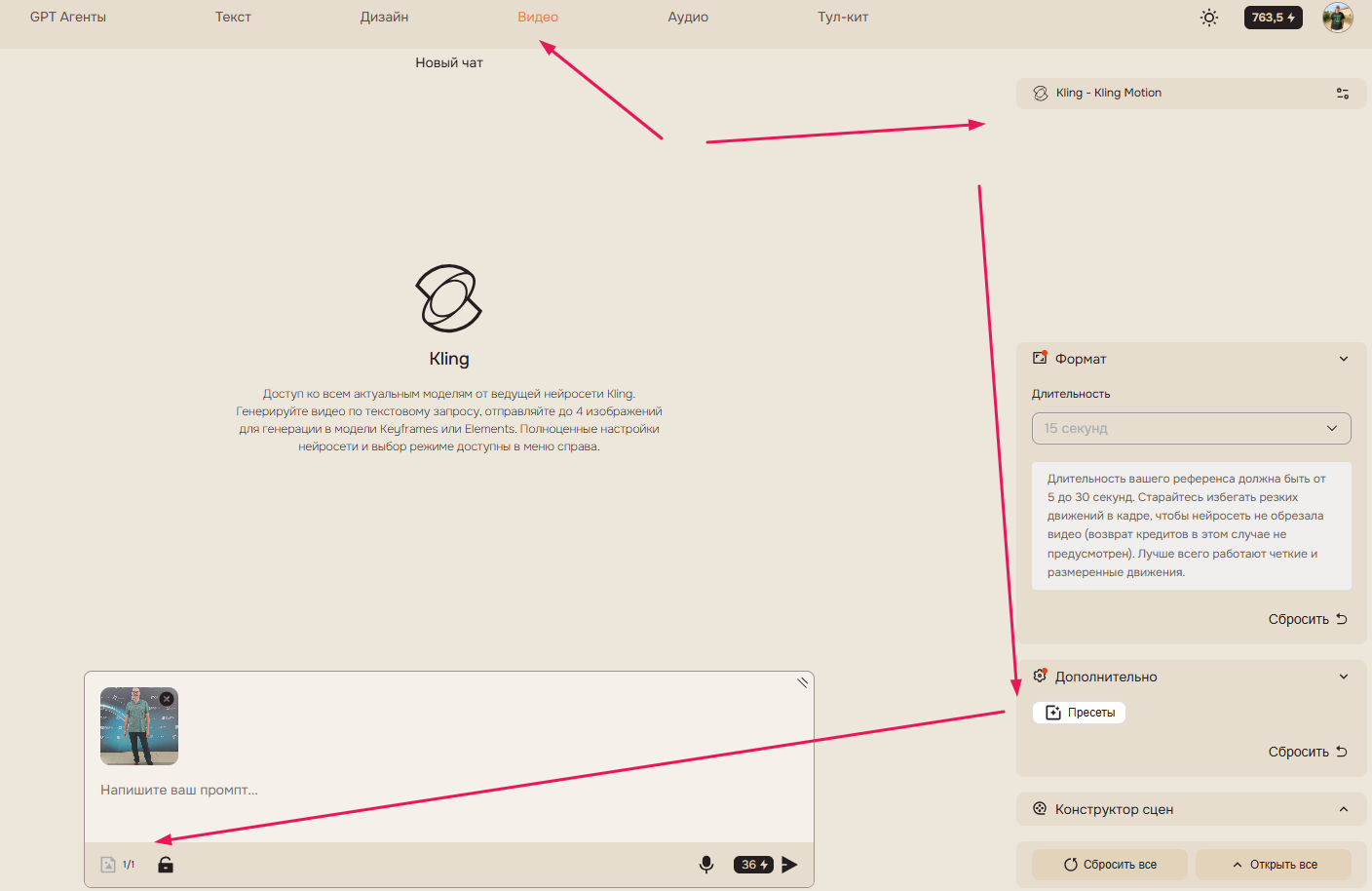This screenshot has height=891, width=1372.
Task: Click the Новый чат title
Action: pyautogui.click(x=449, y=62)
